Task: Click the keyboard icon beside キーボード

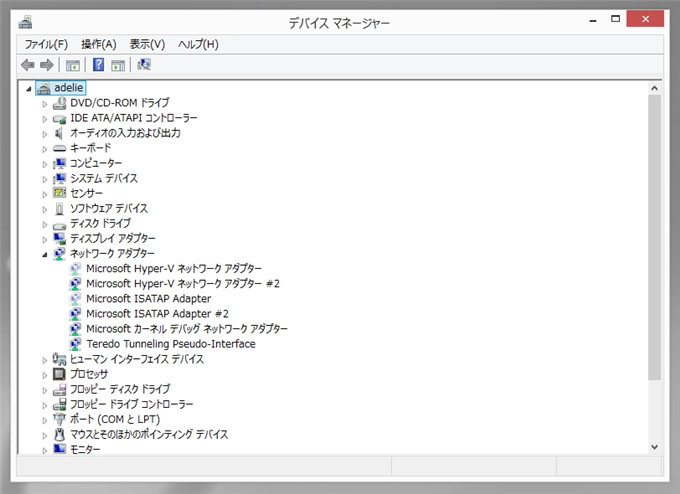Action: pyautogui.click(x=59, y=148)
